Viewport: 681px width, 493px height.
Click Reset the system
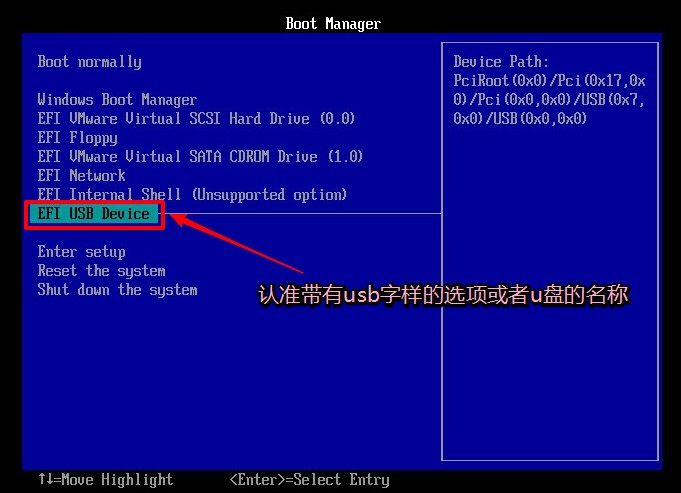pos(101,271)
